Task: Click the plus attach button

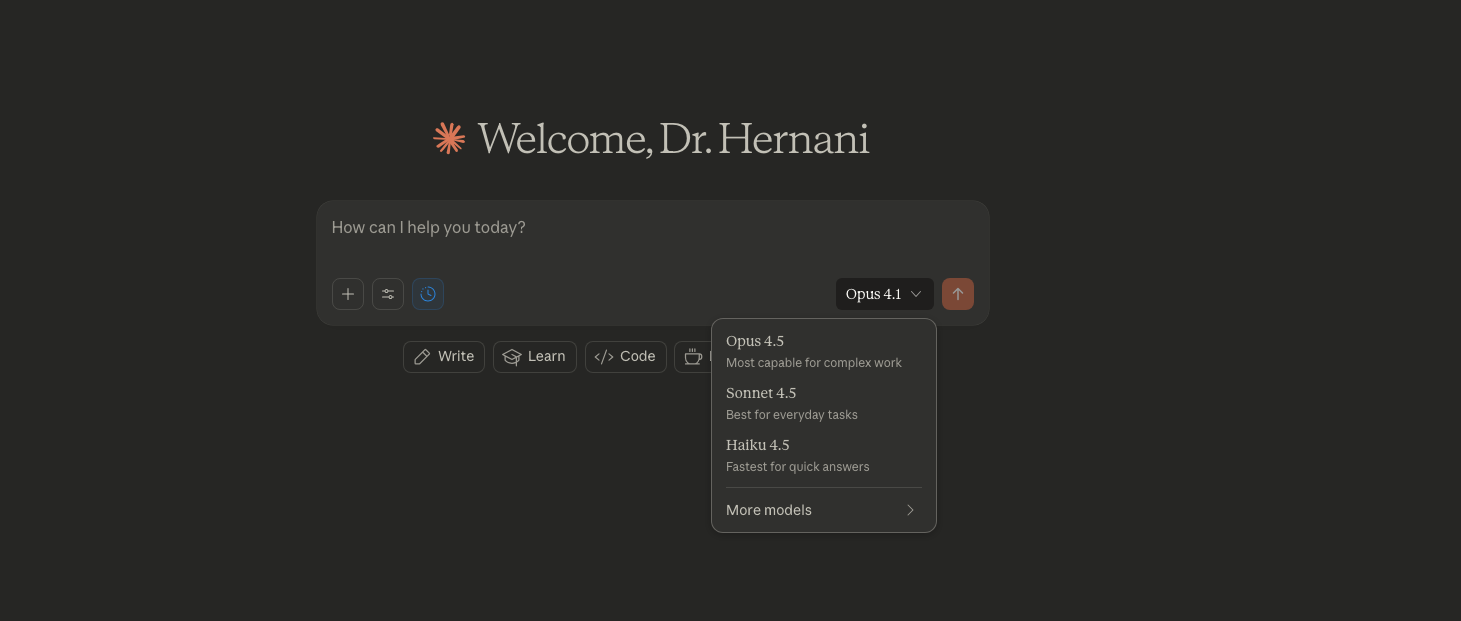Action: (x=348, y=294)
